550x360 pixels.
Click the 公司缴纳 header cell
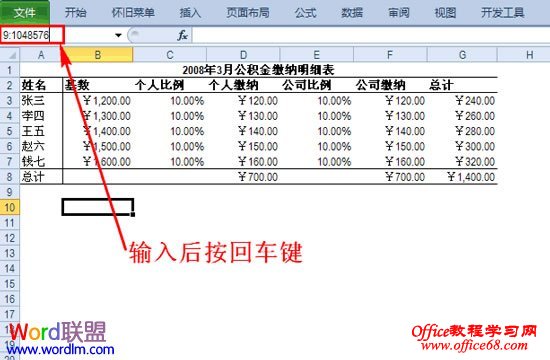tap(390, 85)
